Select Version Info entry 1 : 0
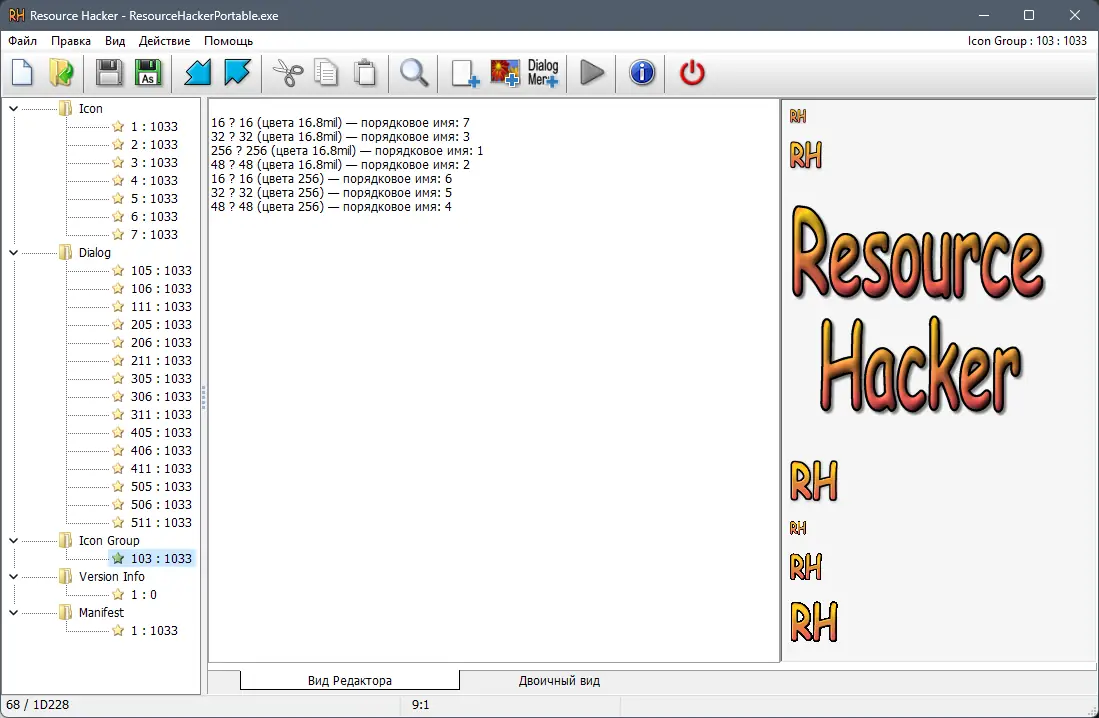The image size is (1099, 718). tap(144, 595)
